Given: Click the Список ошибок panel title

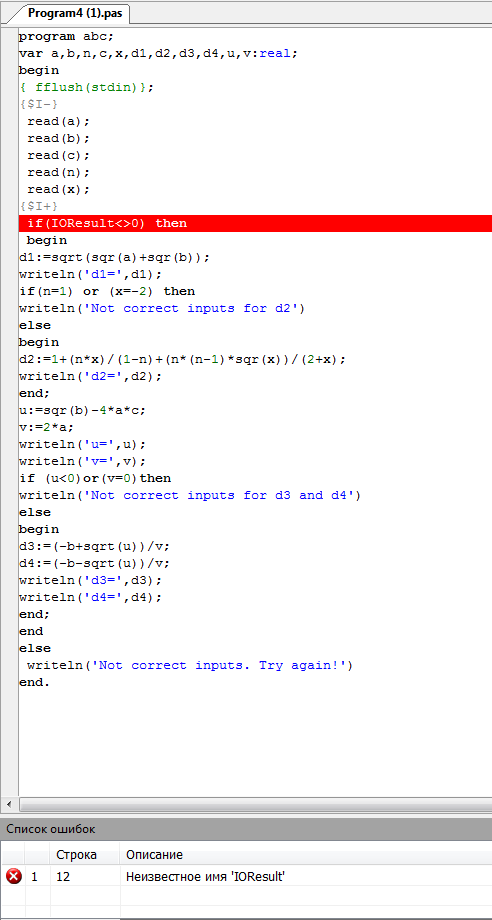Looking at the screenshot, I should (x=50, y=829).
